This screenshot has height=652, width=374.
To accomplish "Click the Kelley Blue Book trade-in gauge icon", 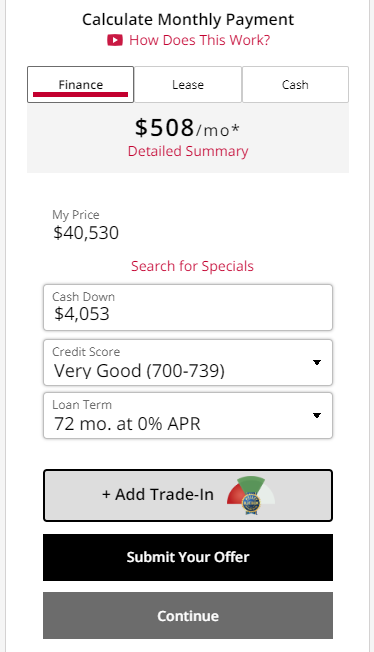I will point(251,495).
